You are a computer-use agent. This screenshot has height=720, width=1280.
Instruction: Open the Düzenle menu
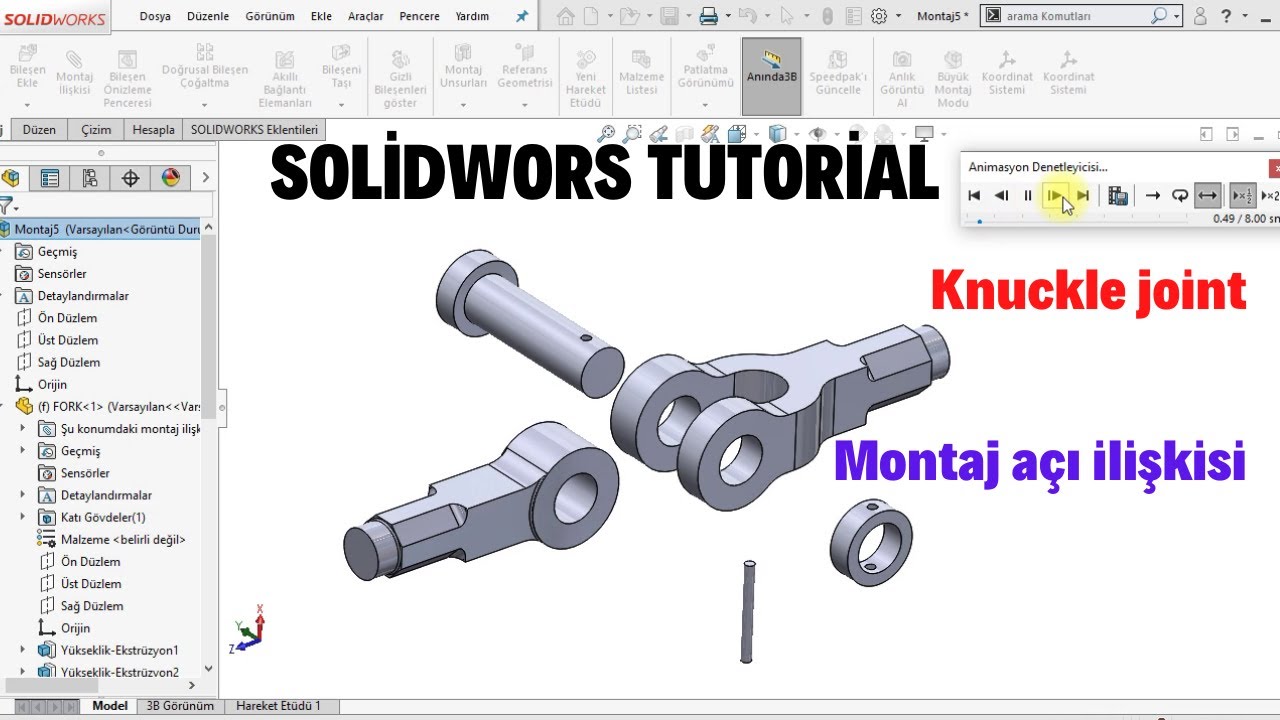208,16
